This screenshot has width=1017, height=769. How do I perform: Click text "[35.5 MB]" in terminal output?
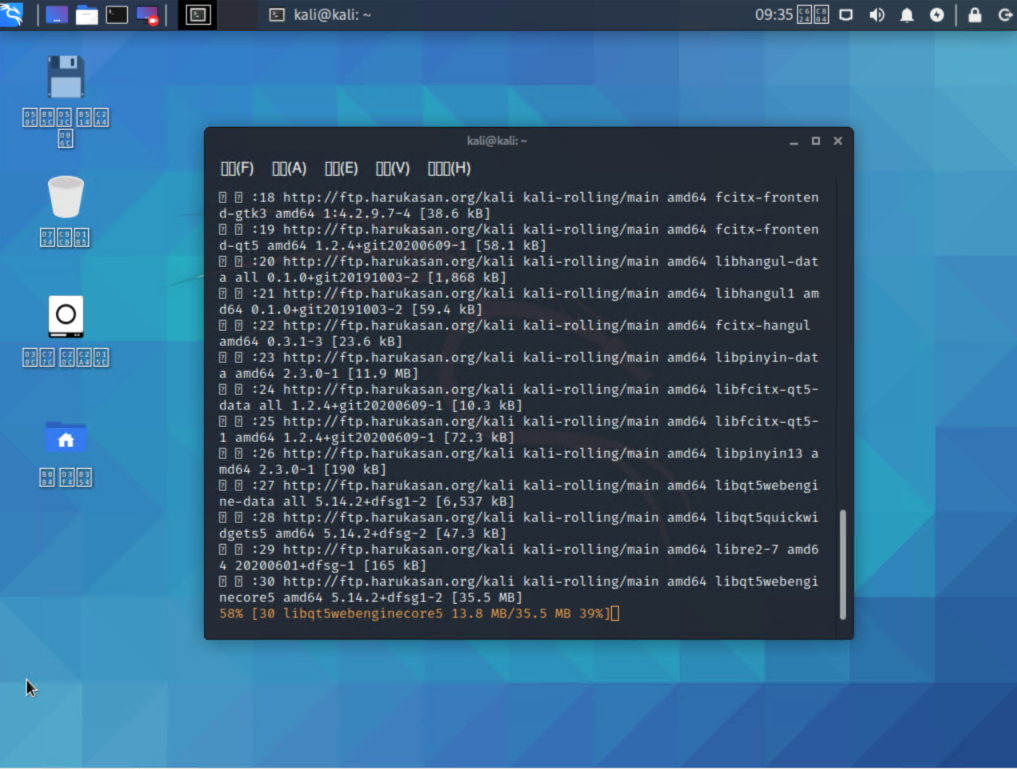[x=487, y=597]
